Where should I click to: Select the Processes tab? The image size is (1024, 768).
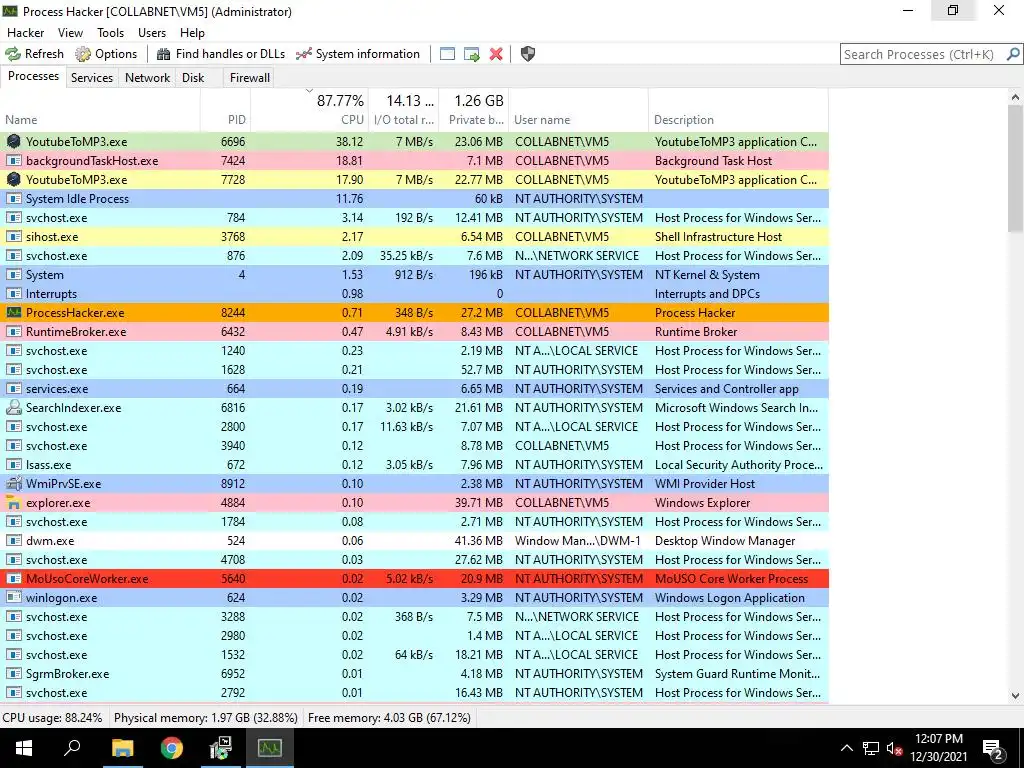click(33, 76)
